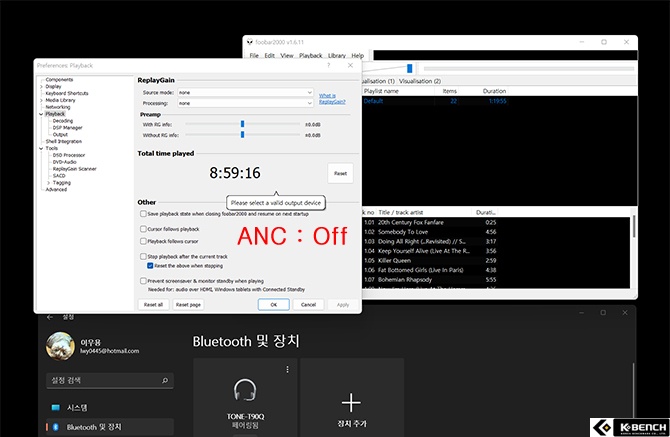Select the Killer Queen track
This screenshot has width=670, height=437.
point(431,261)
